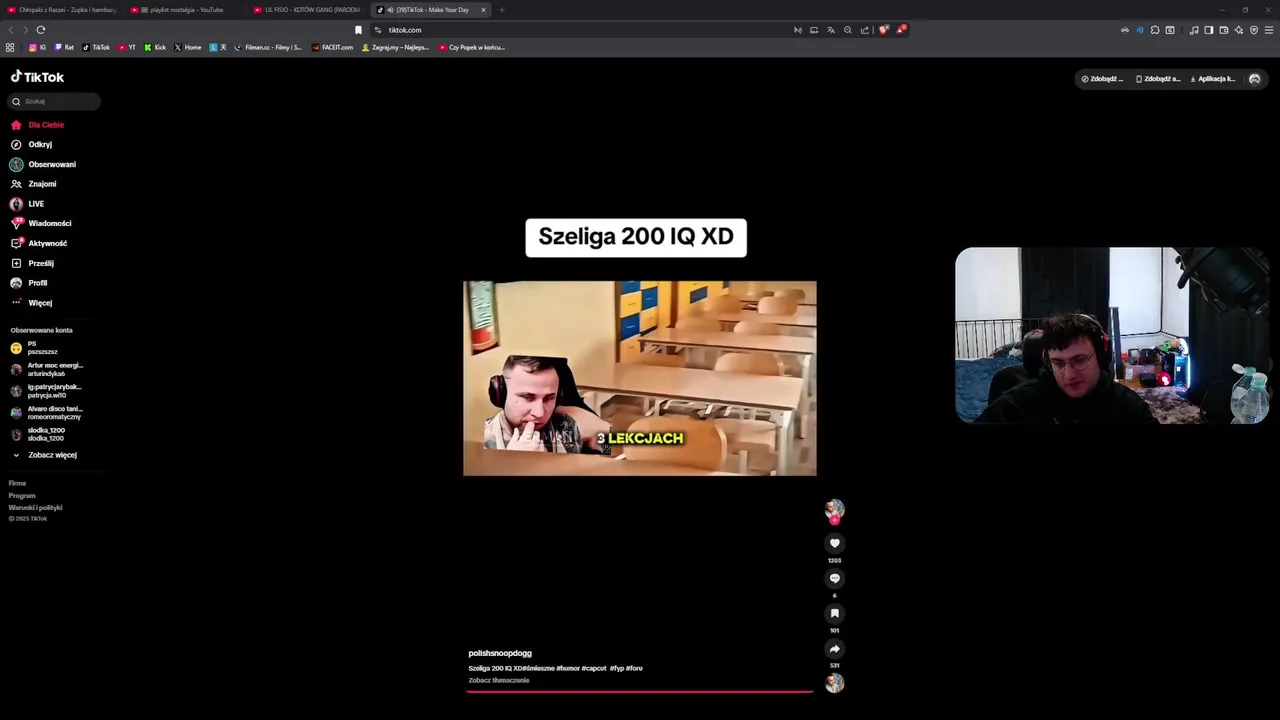Click the first Zdobądź button with coin icon
Image resolution: width=1280 pixels, height=720 pixels.
(1102, 79)
